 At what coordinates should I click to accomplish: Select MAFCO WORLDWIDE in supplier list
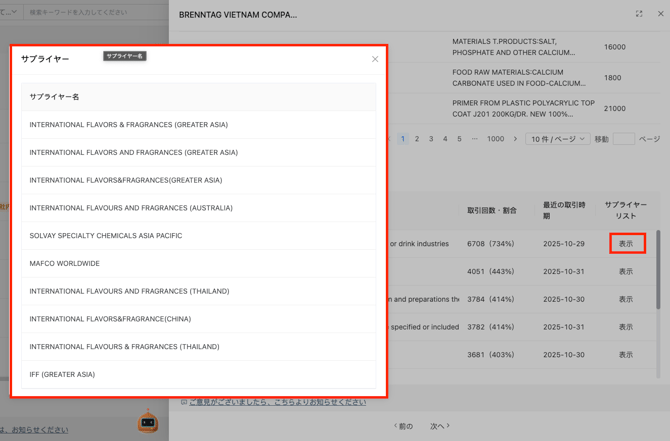point(65,264)
